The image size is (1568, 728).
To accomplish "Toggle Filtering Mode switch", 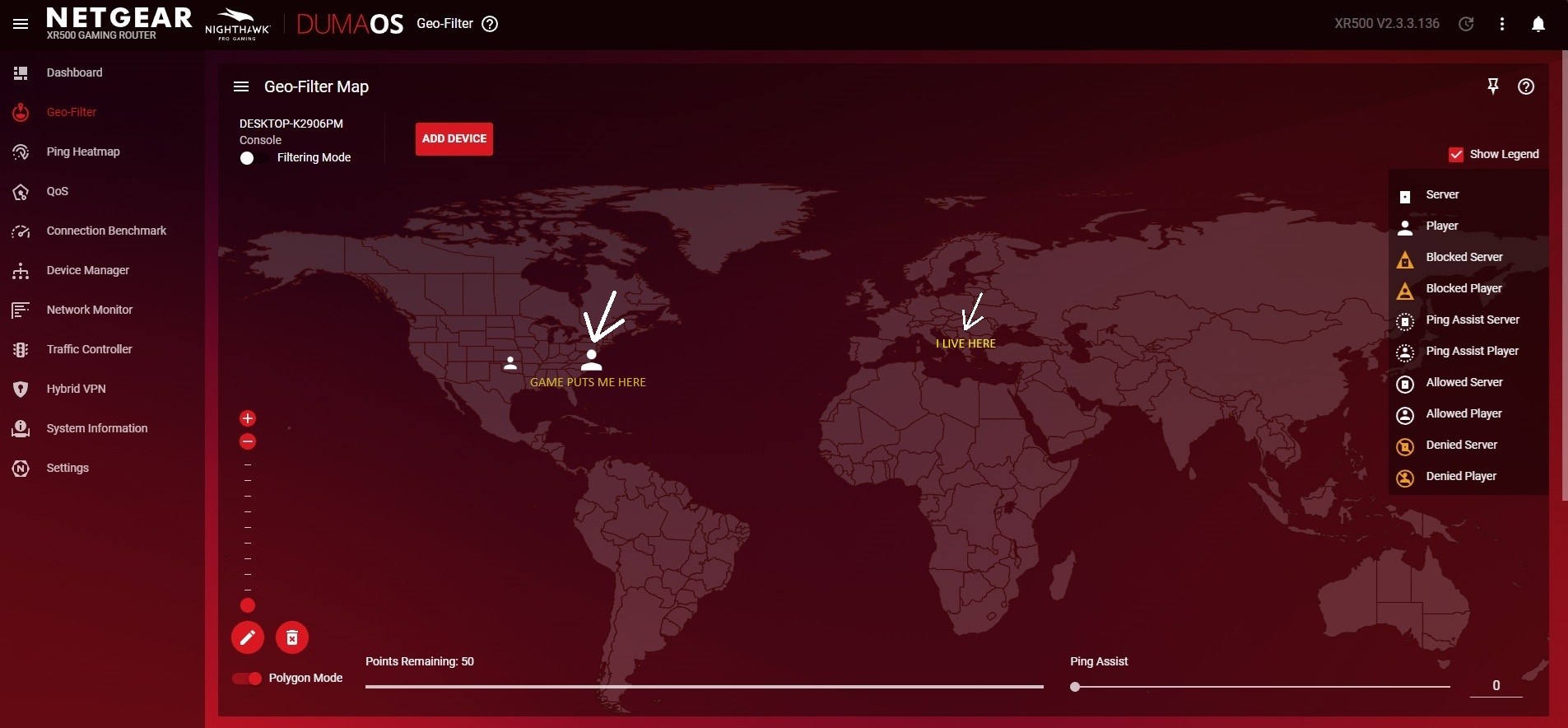I will tap(253, 158).
